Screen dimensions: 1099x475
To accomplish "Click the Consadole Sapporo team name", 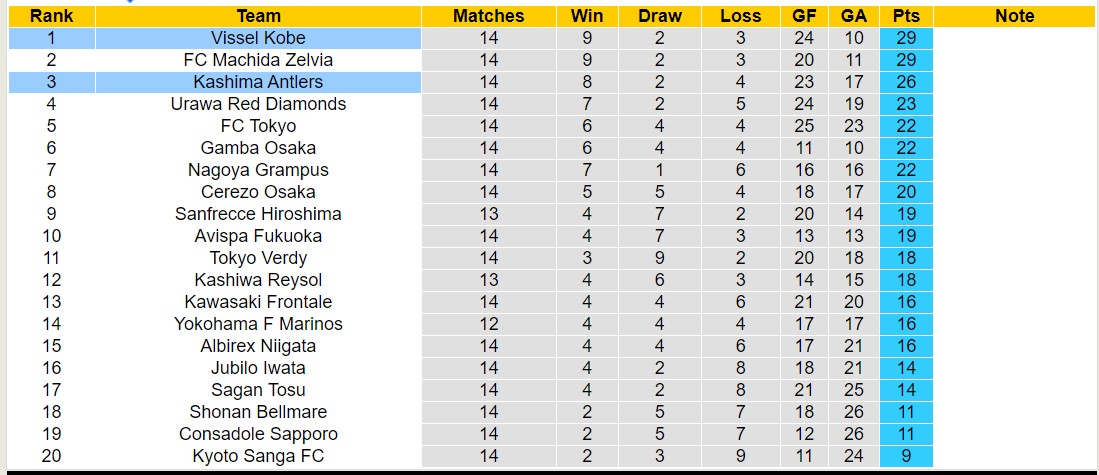I will (x=258, y=434).
